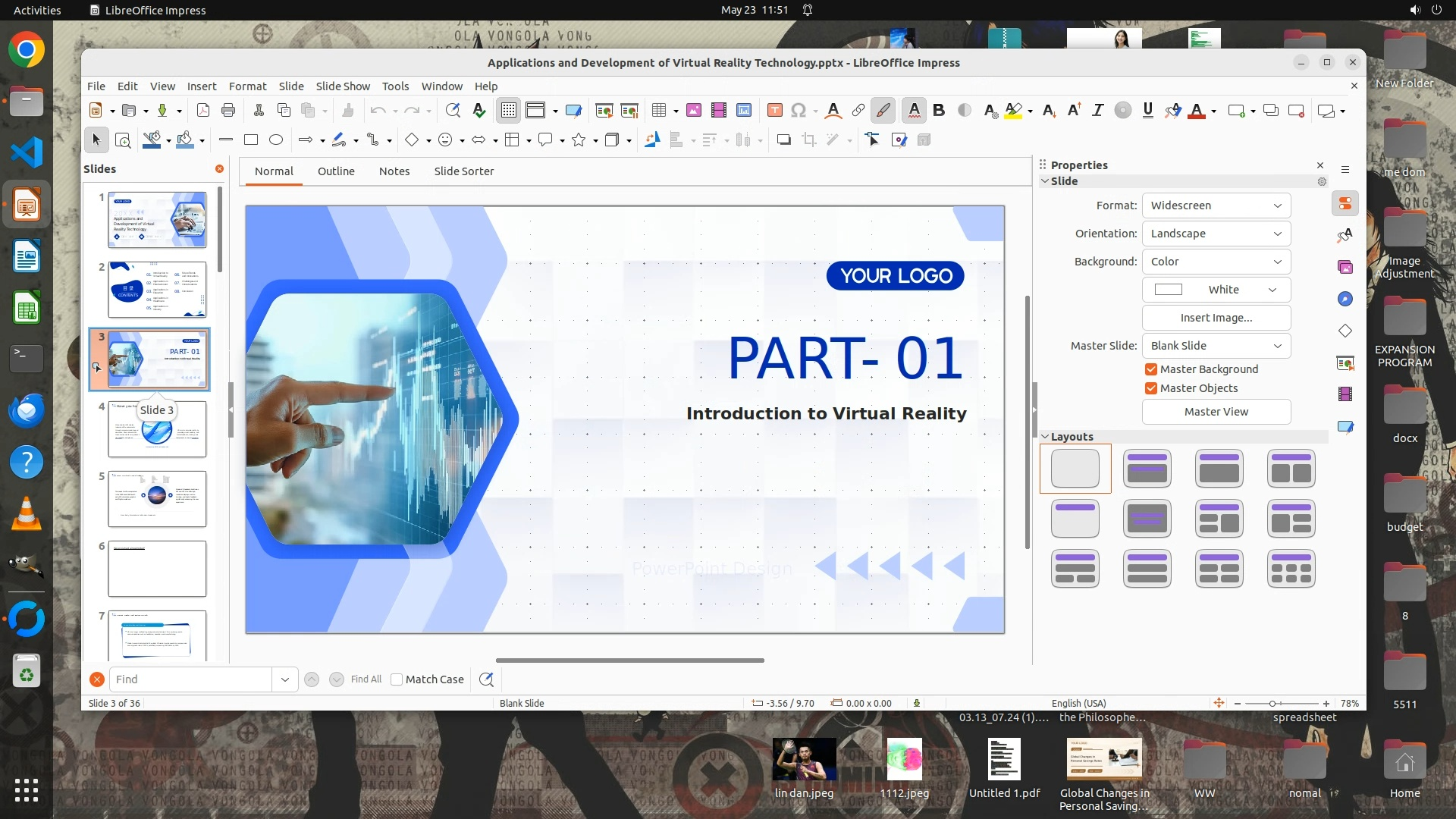Click the Bold formatting icon
The height and width of the screenshot is (819, 1456).
click(939, 111)
